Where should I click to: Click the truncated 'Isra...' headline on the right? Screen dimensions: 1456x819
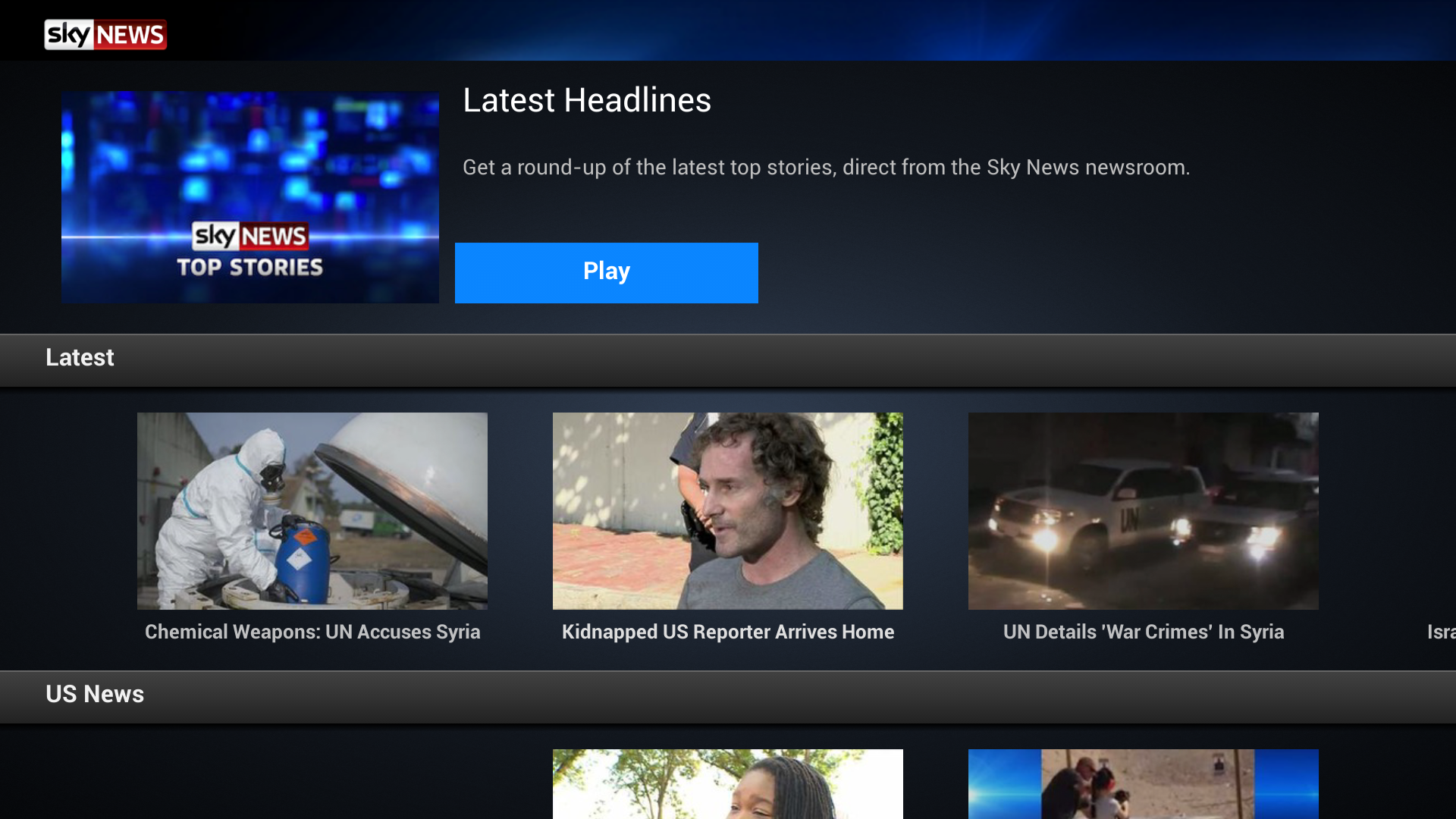(1439, 632)
